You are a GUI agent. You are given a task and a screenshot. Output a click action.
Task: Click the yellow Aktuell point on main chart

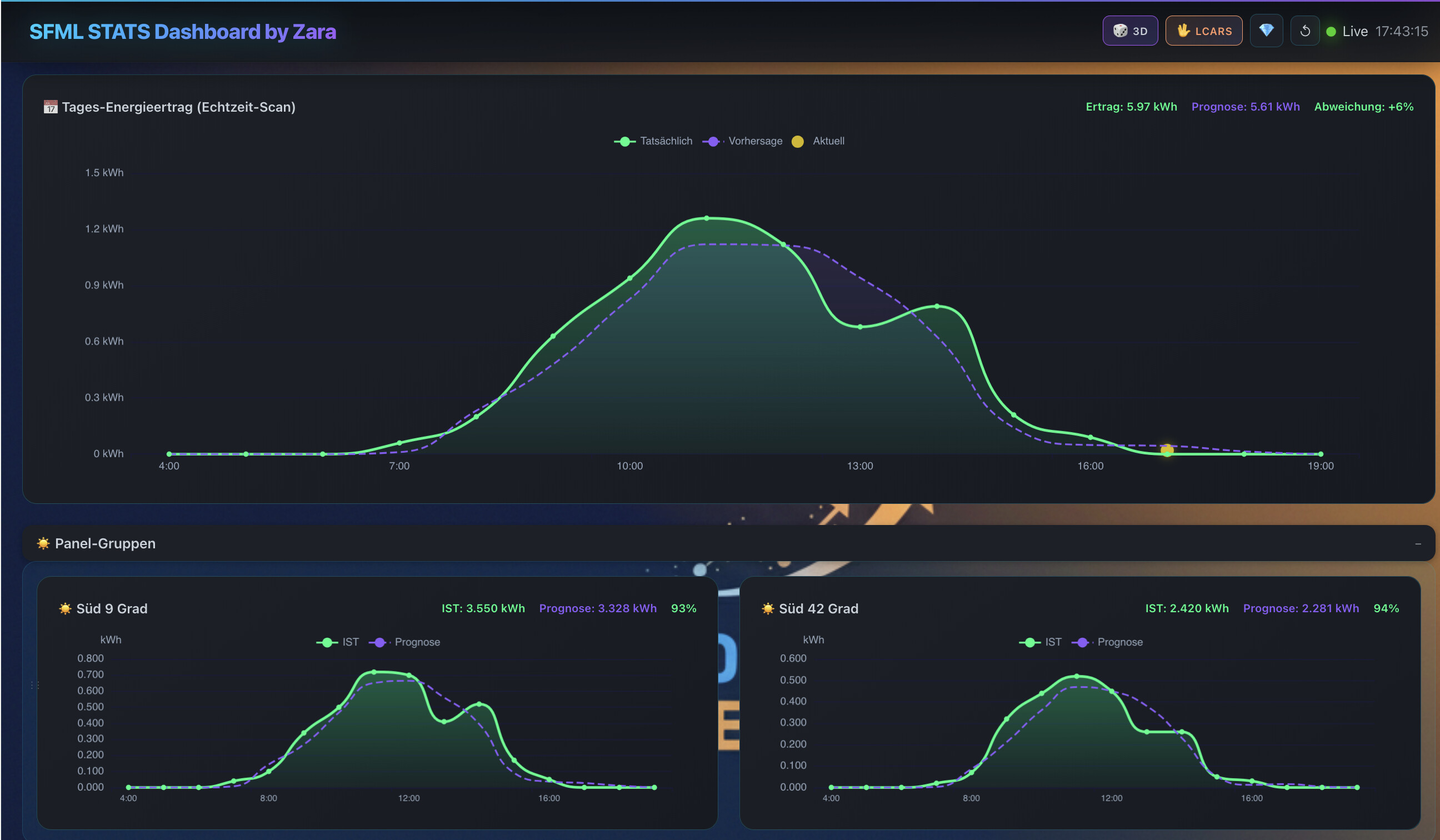pos(1167,451)
